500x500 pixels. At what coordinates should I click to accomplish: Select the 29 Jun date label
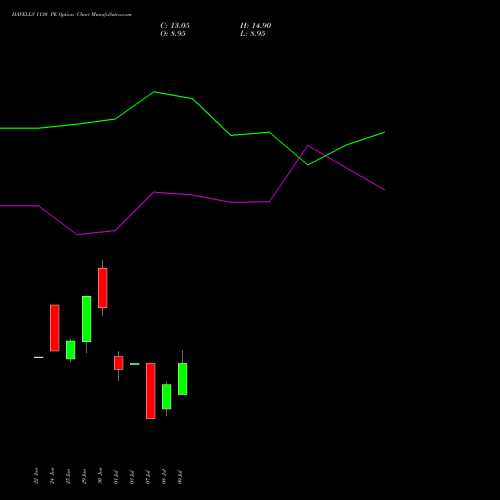[84, 476]
